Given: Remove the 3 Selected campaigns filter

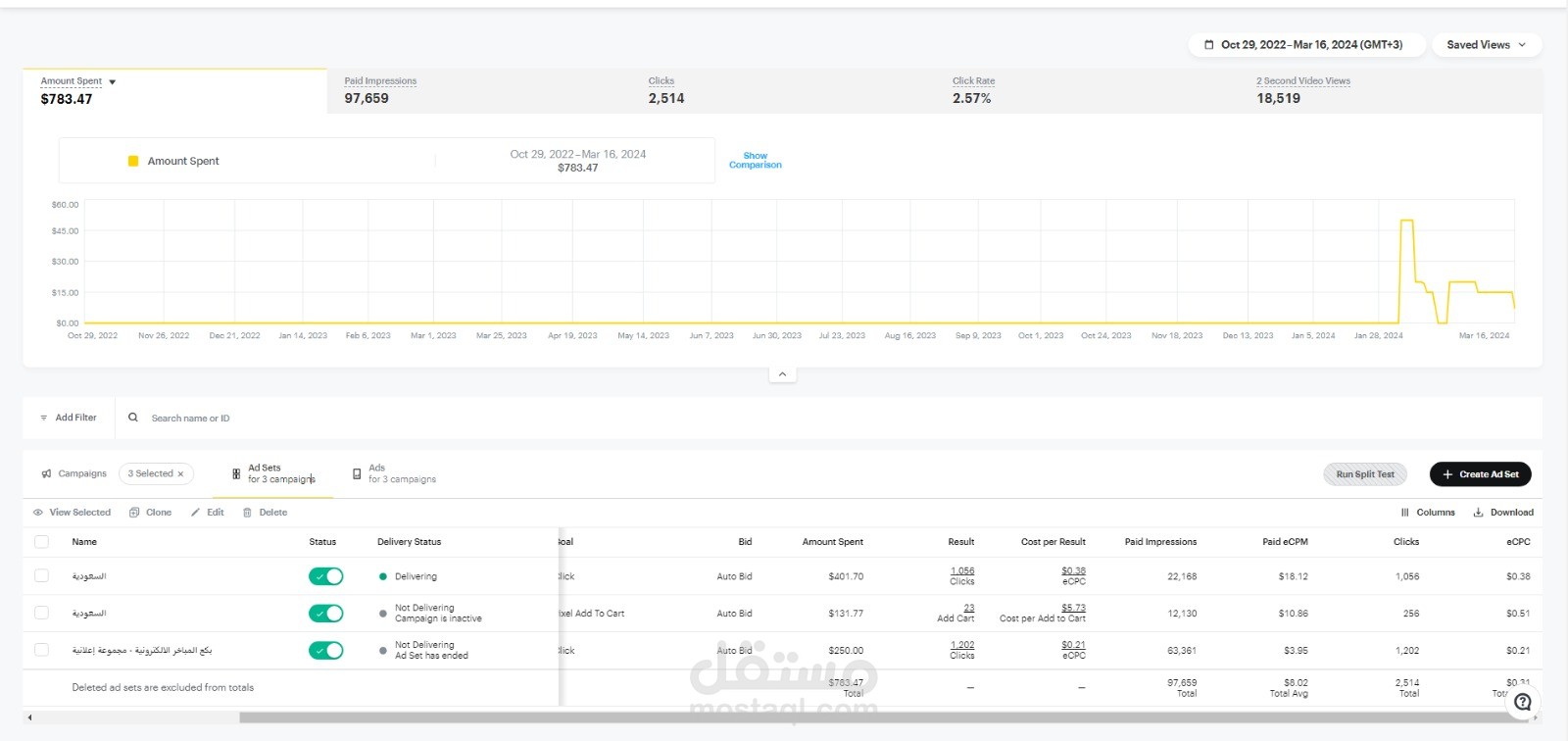Looking at the screenshot, I should pyautogui.click(x=180, y=473).
